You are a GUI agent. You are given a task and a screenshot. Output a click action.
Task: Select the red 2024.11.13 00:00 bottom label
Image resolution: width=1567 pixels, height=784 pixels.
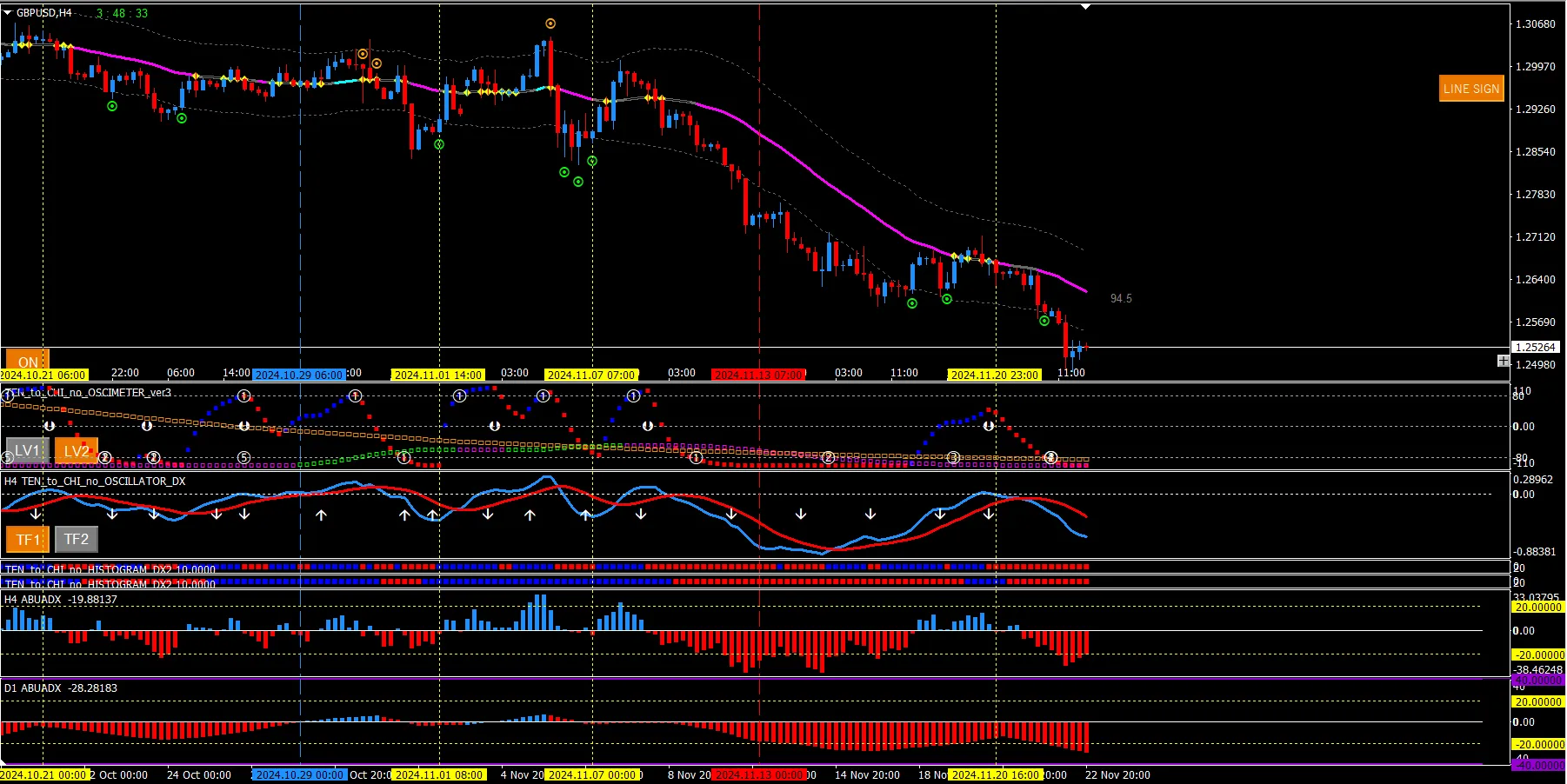pos(759,775)
